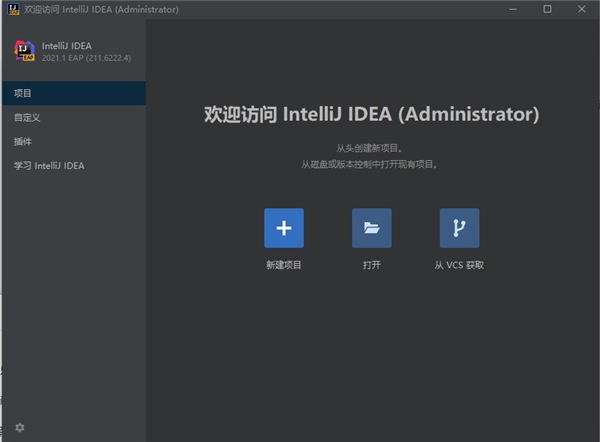Click the 欢迎访问 IntelliJ IDEA heading
The image size is (600, 442).
372,114
